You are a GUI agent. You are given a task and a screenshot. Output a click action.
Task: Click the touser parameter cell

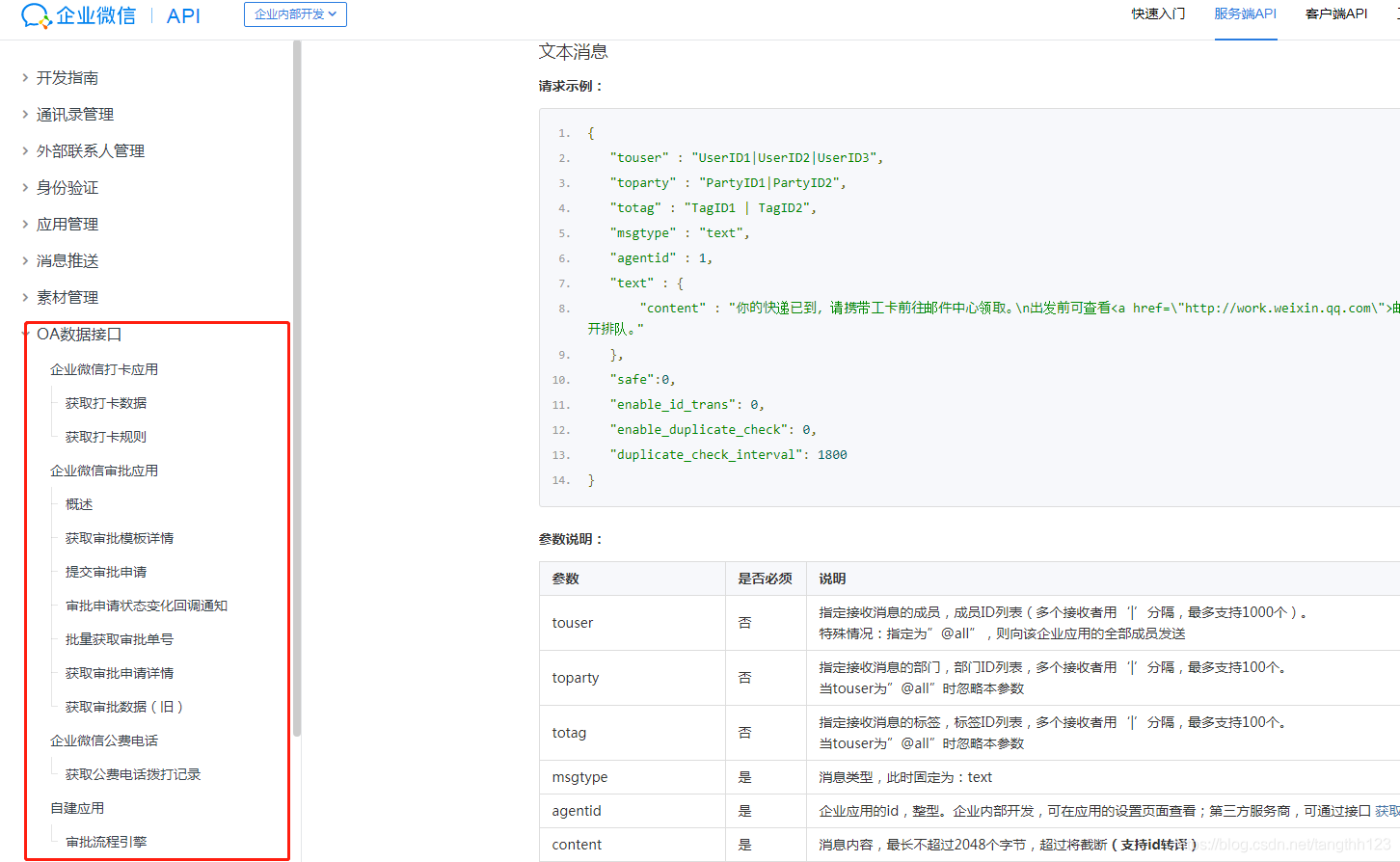(x=633, y=623)
